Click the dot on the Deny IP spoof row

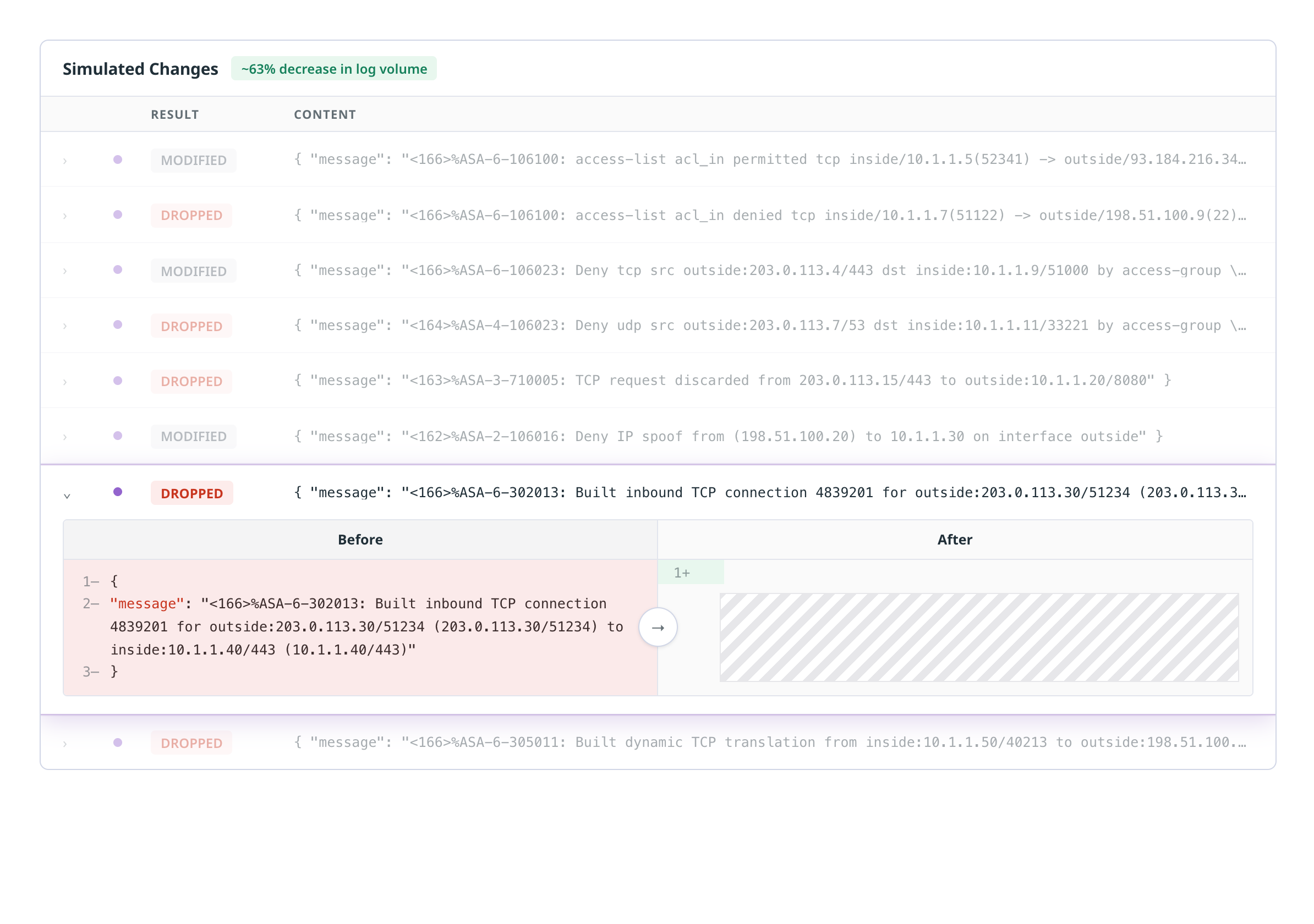pos(118,436)
